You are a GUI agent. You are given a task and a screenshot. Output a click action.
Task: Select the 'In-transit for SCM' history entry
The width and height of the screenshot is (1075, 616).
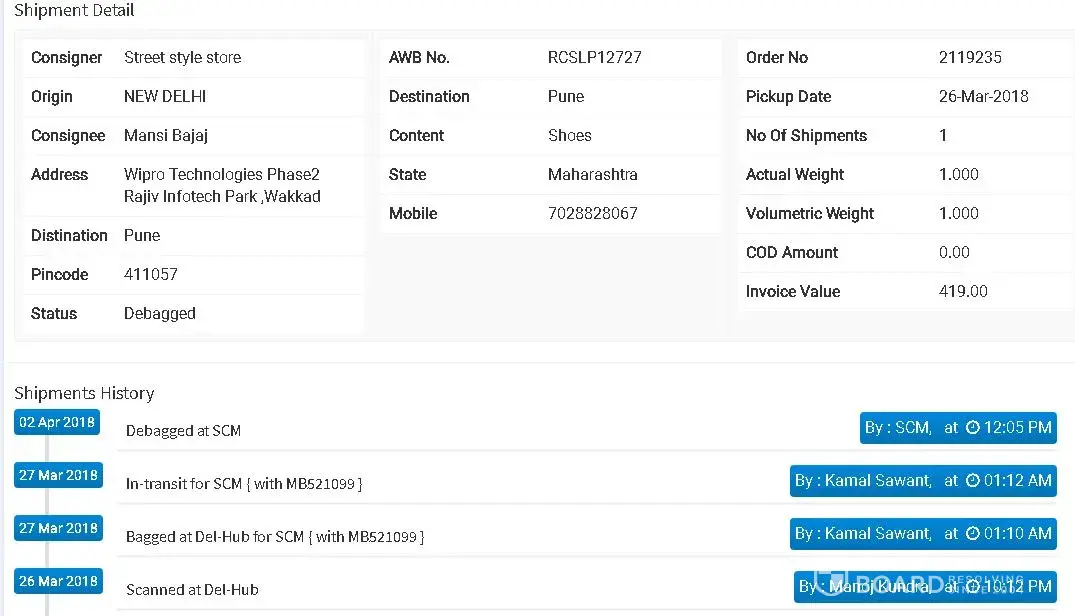click(243, 484)
